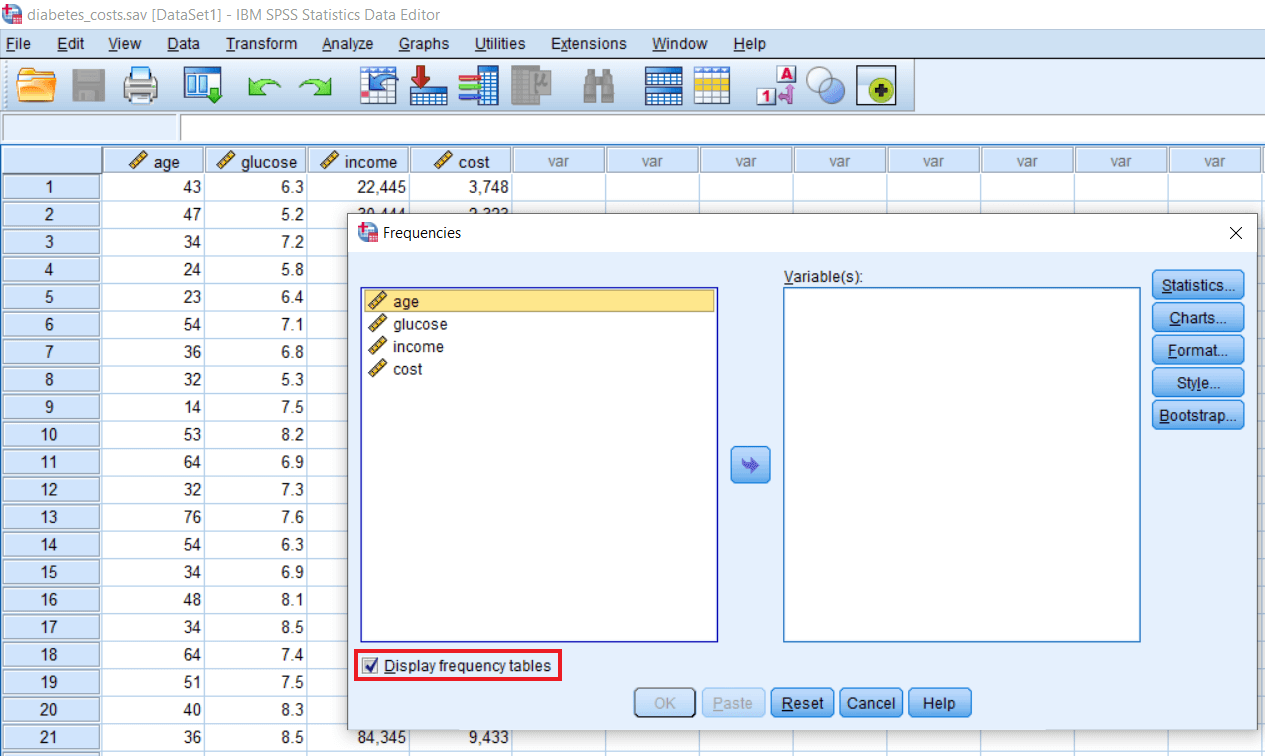Click cost cell 3,748
1265x756 pixels.
[x=461, y=187]
